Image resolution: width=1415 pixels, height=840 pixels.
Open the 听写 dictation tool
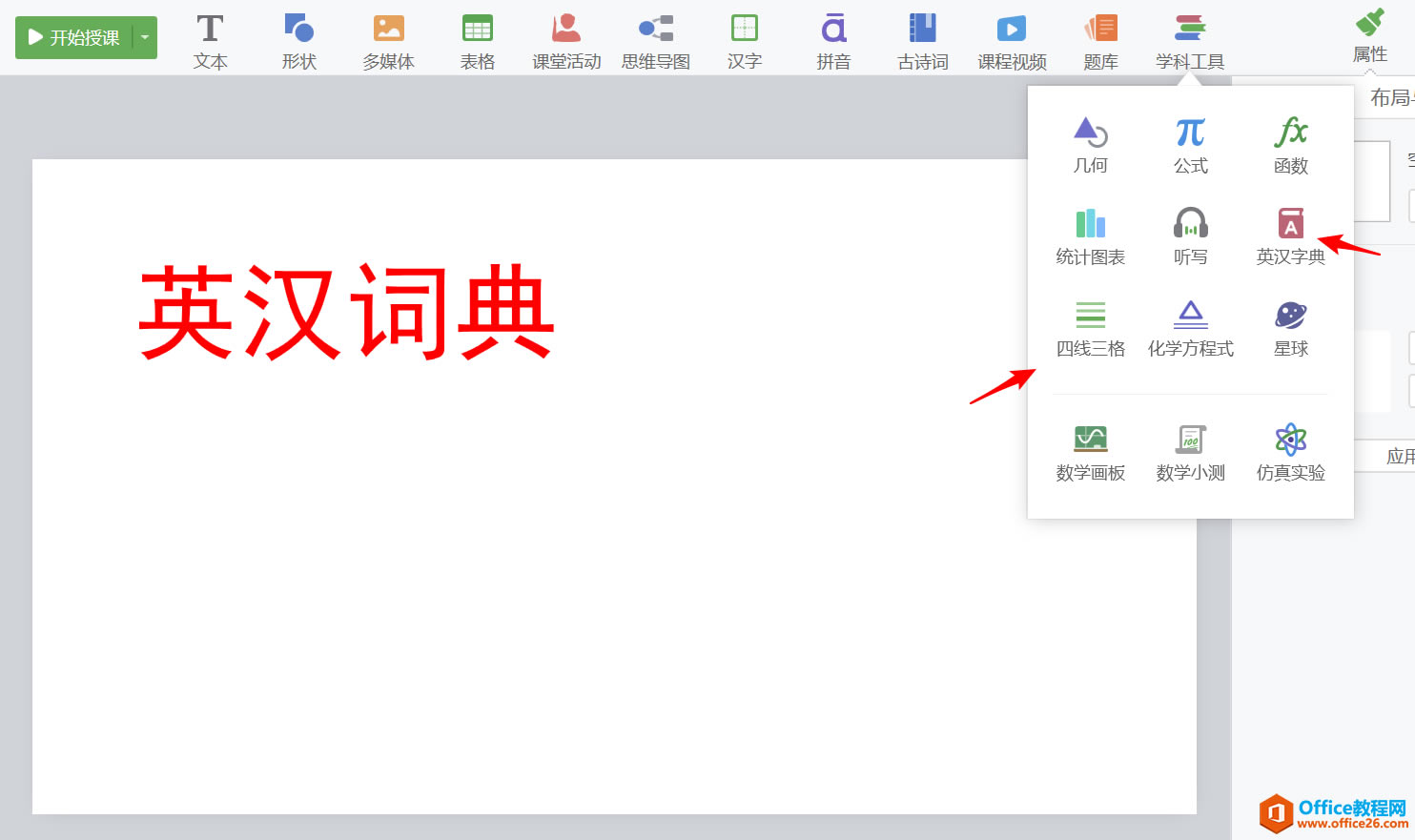point(1190,236)
